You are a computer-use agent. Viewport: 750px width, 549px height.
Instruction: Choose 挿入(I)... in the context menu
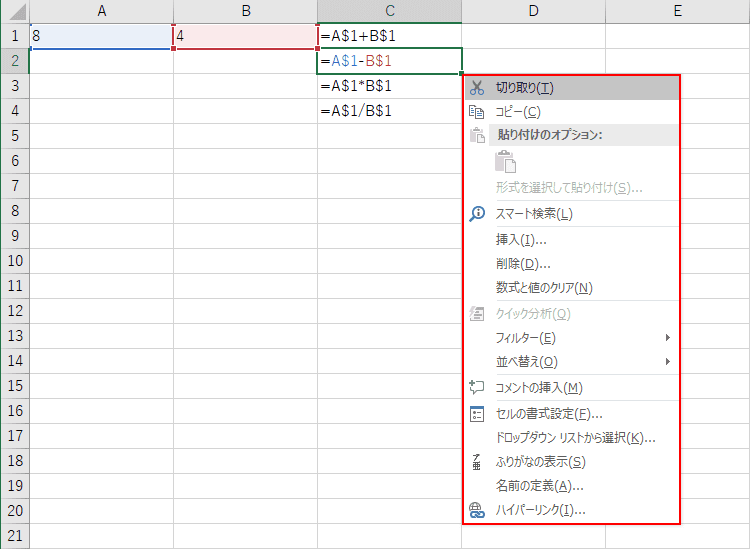click(572, 239)
